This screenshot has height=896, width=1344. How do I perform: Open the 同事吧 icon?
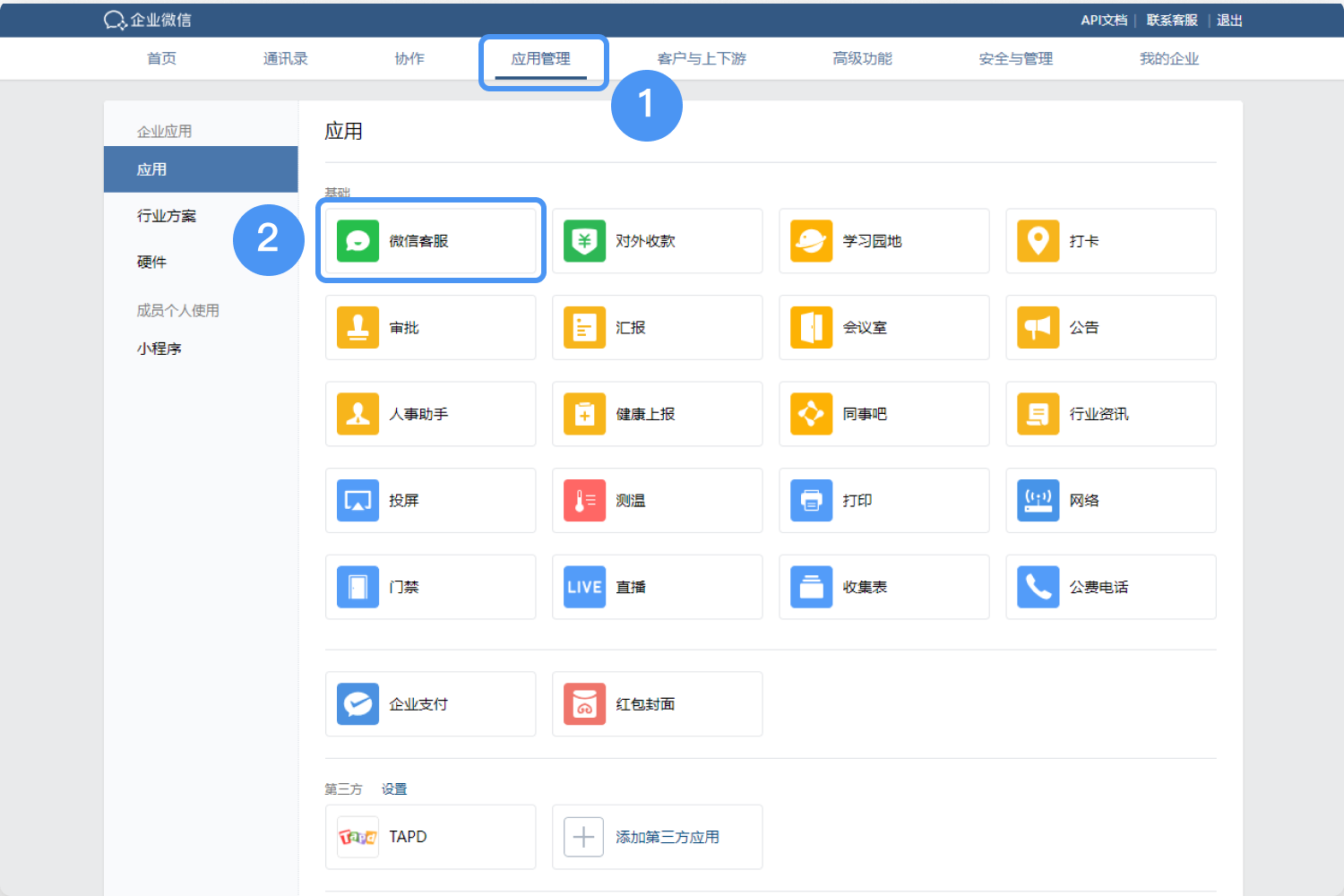point(811,414)
